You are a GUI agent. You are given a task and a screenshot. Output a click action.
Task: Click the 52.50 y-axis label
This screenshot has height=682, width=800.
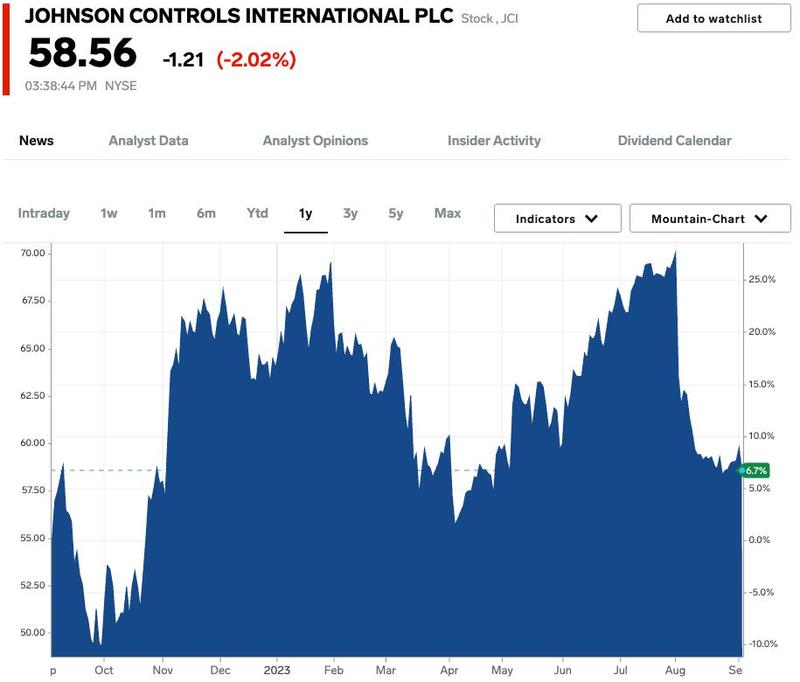(x=33, y=585)
